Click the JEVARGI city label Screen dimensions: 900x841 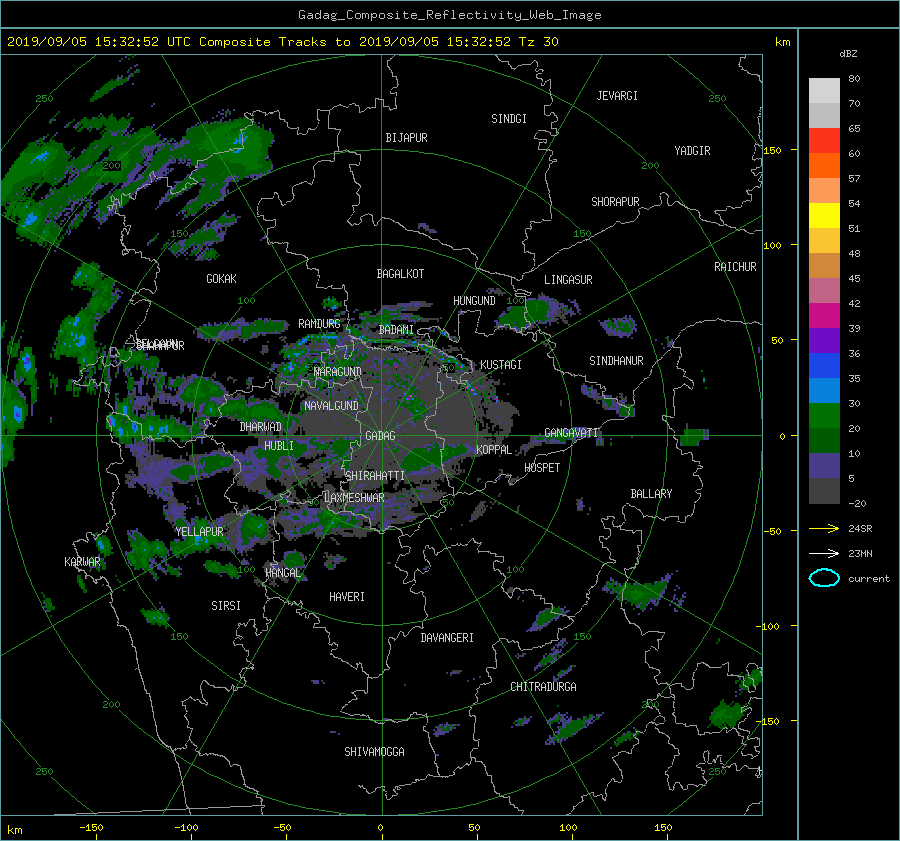[x=617, y=96]
